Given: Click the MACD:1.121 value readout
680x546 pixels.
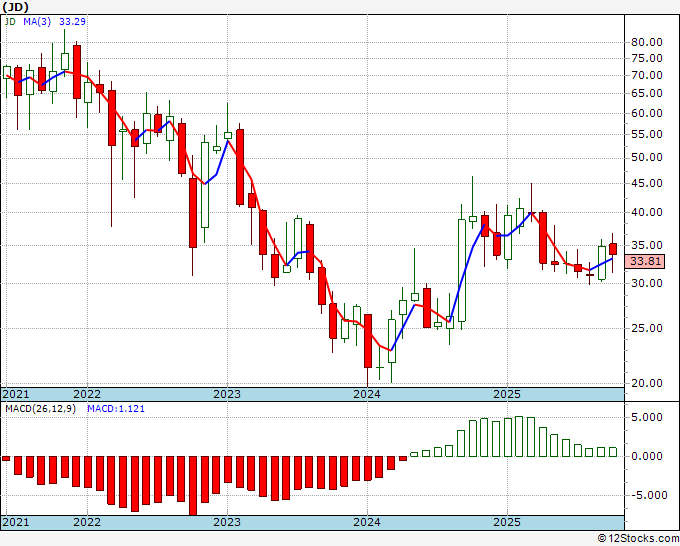Looking at the screenshot, I should pyautogui.click(x=116, y=409).
